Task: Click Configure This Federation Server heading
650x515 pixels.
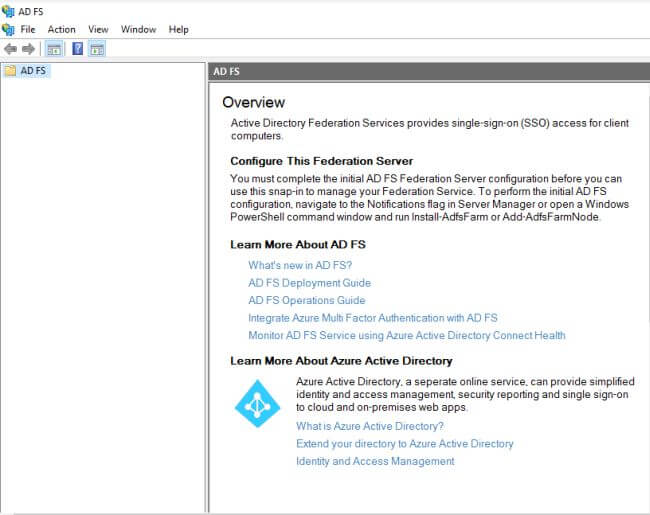Action: [321, 161]
